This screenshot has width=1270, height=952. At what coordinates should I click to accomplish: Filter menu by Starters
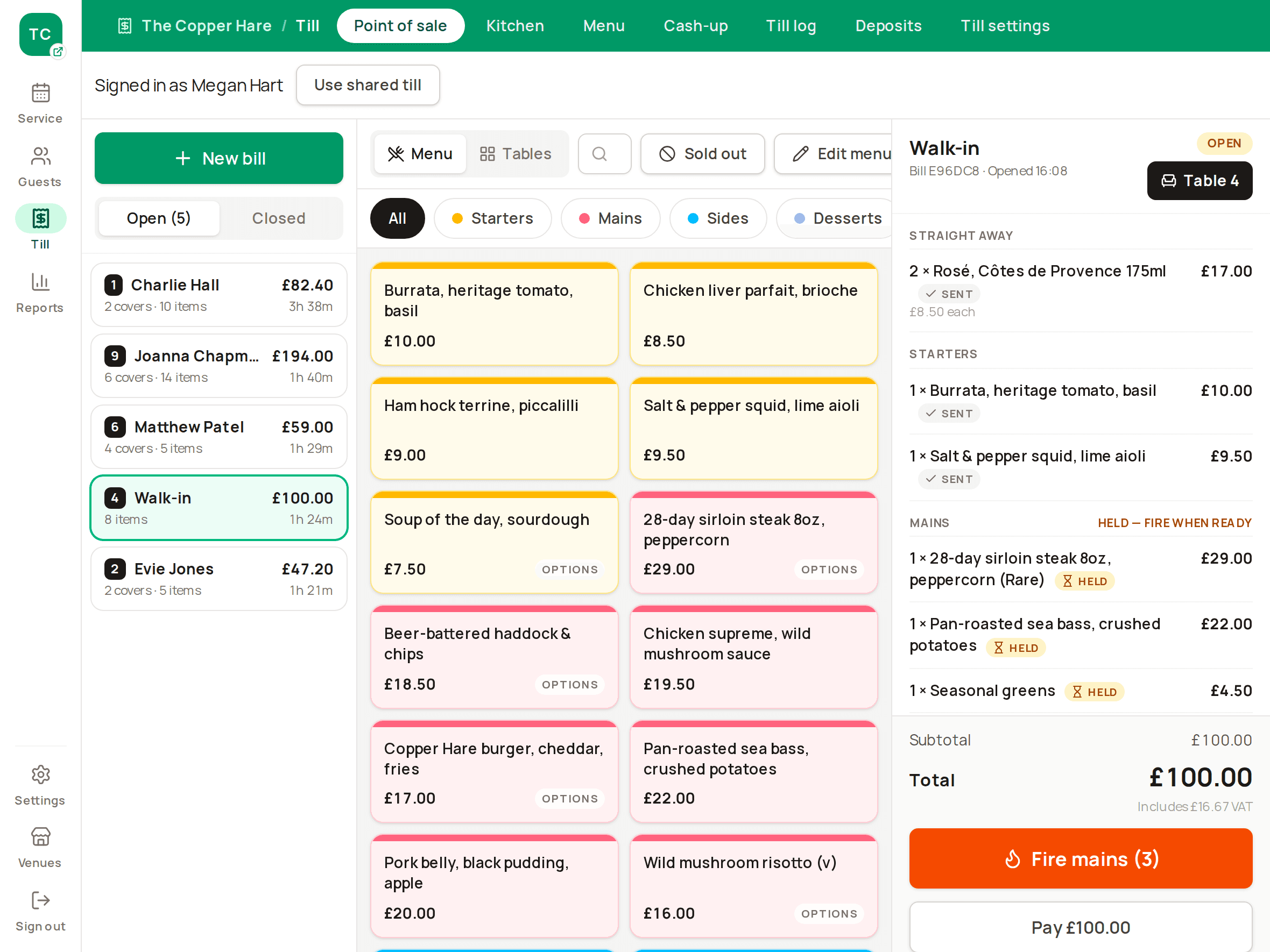tap(492, 218)
